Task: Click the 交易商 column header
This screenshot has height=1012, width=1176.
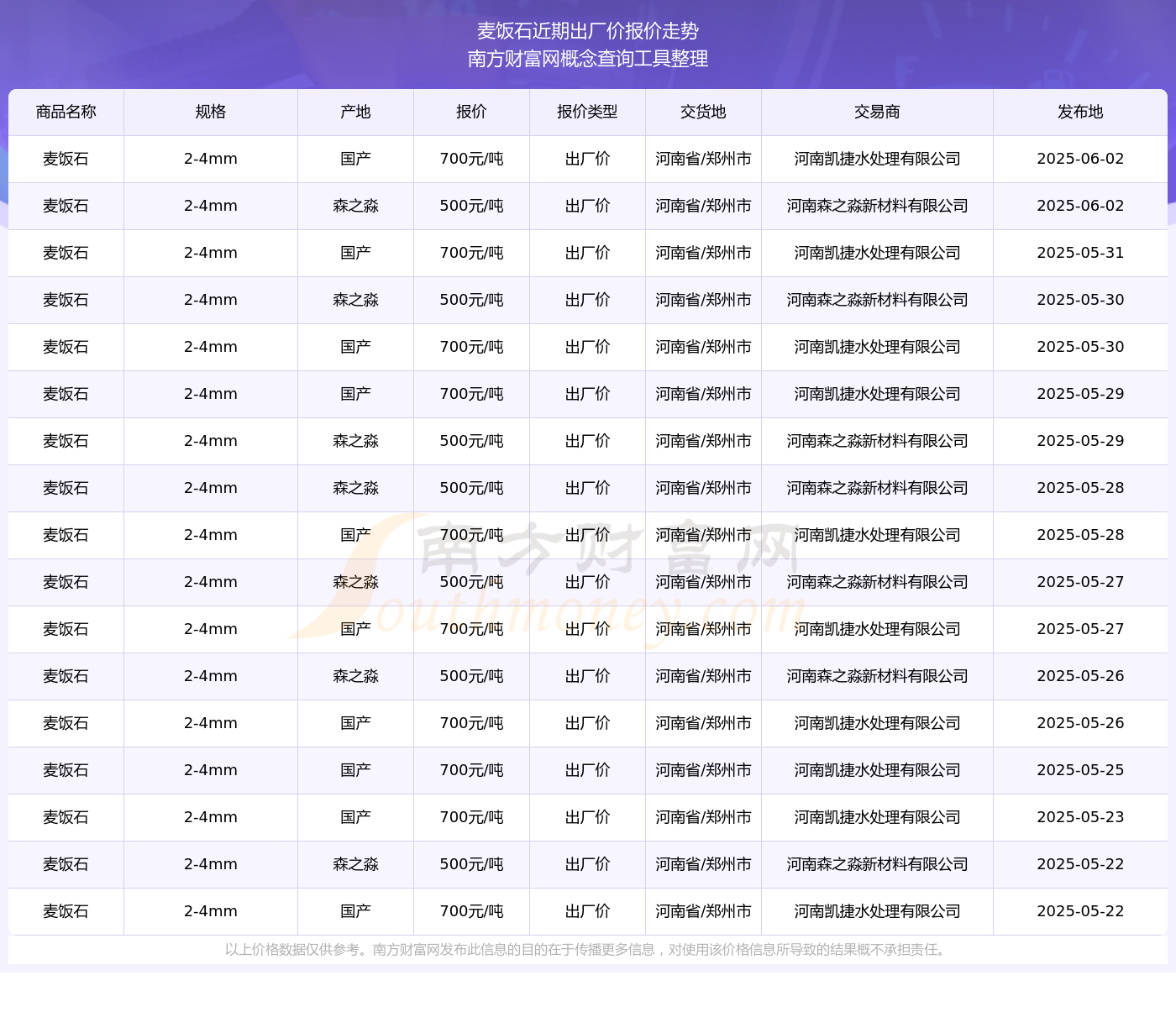Action: [x=877, y=112]
